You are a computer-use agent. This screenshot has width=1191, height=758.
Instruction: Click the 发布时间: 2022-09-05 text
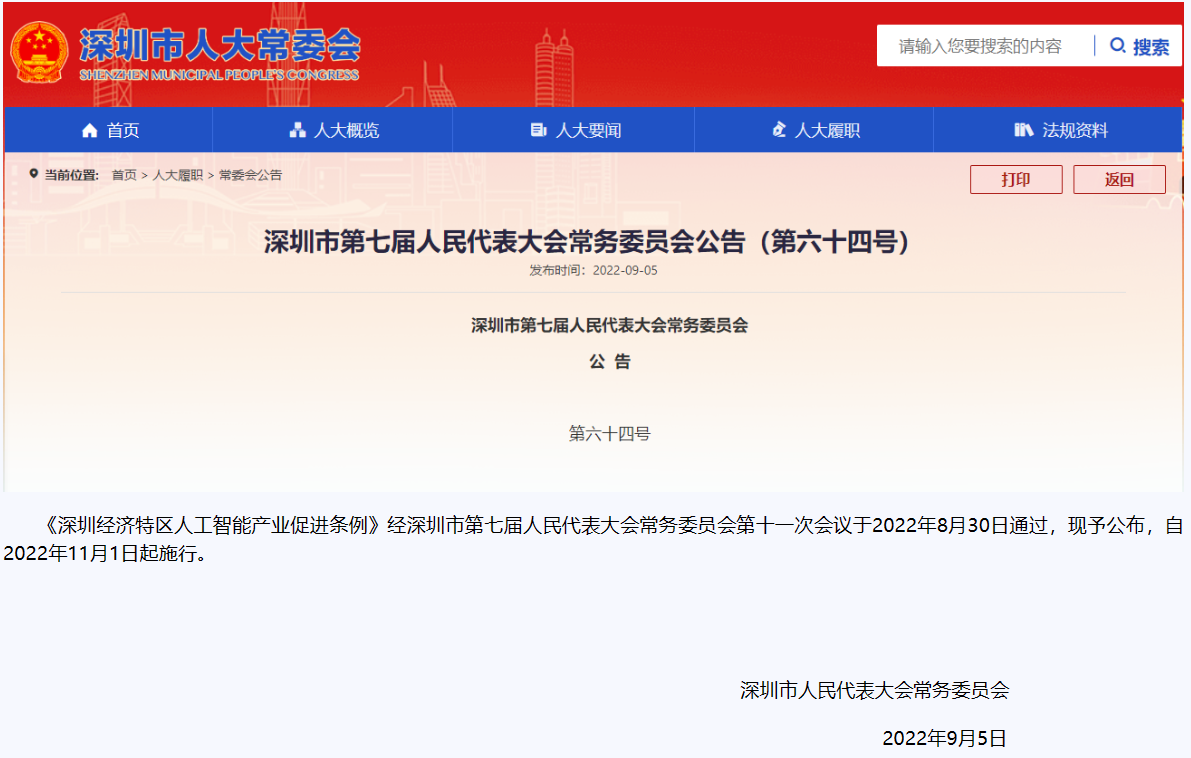pyautogui.click(x=593, y=270)
